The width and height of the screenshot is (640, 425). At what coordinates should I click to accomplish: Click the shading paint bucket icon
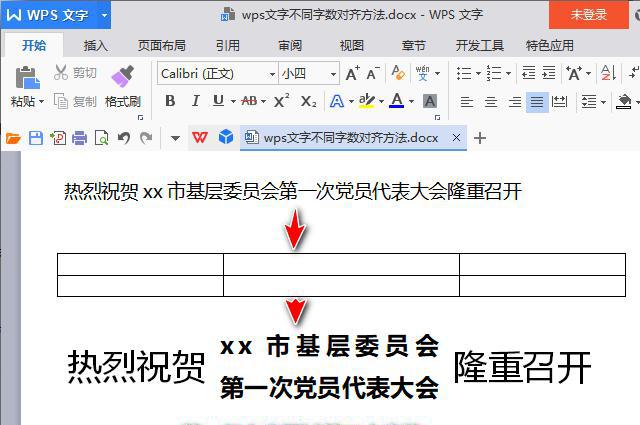[x=624, y=101]
